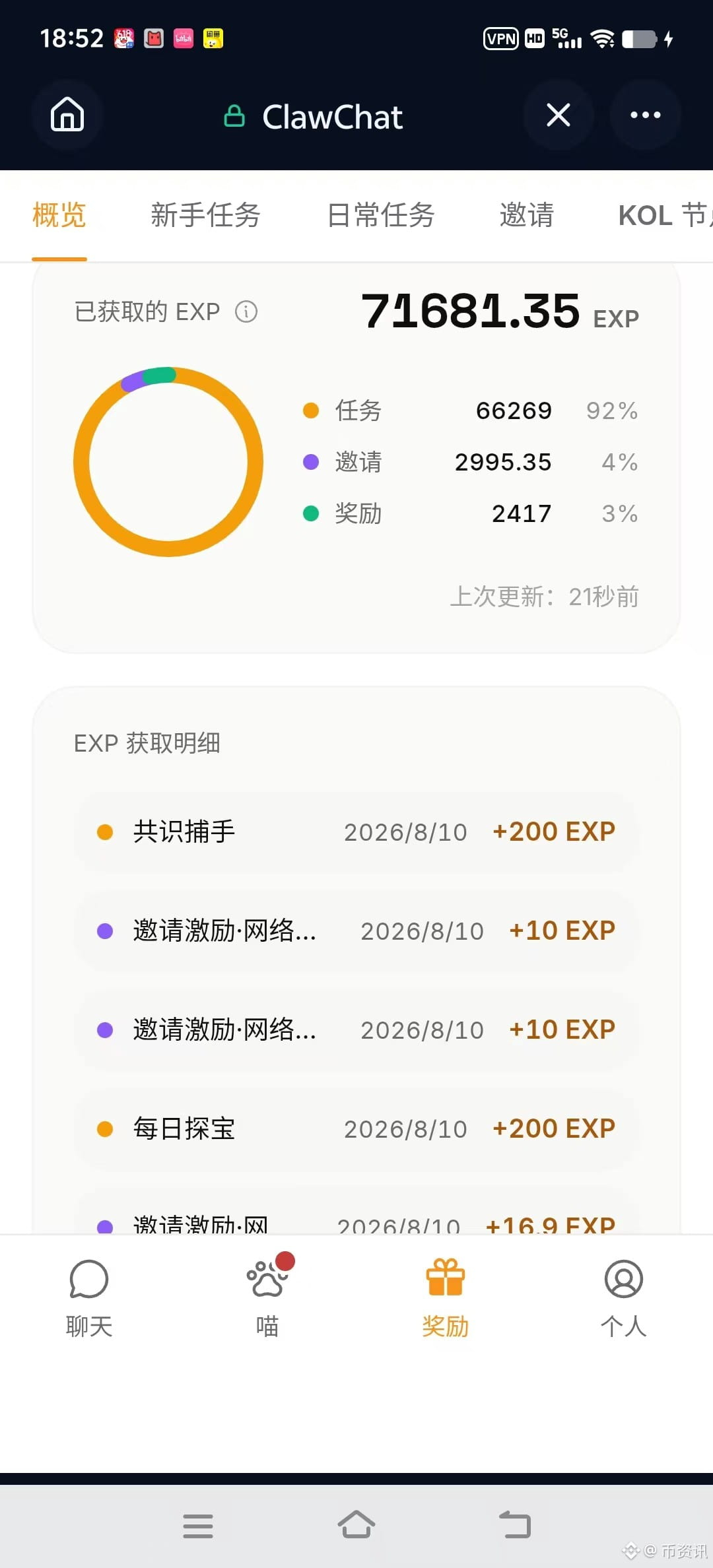The width and height of the screenshot is (713, 1568).
Task: Open the KOL tab
Action: point(665,215)
